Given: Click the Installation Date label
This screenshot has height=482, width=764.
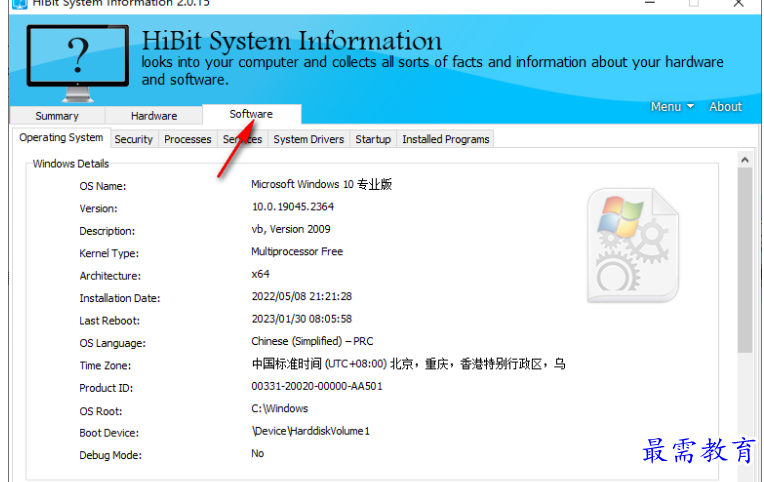Looking at the screenshot, I should tap(120, 298).
